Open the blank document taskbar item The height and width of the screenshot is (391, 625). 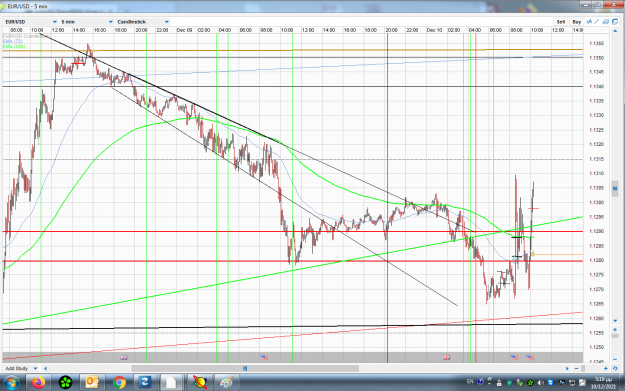coord(171,383)
